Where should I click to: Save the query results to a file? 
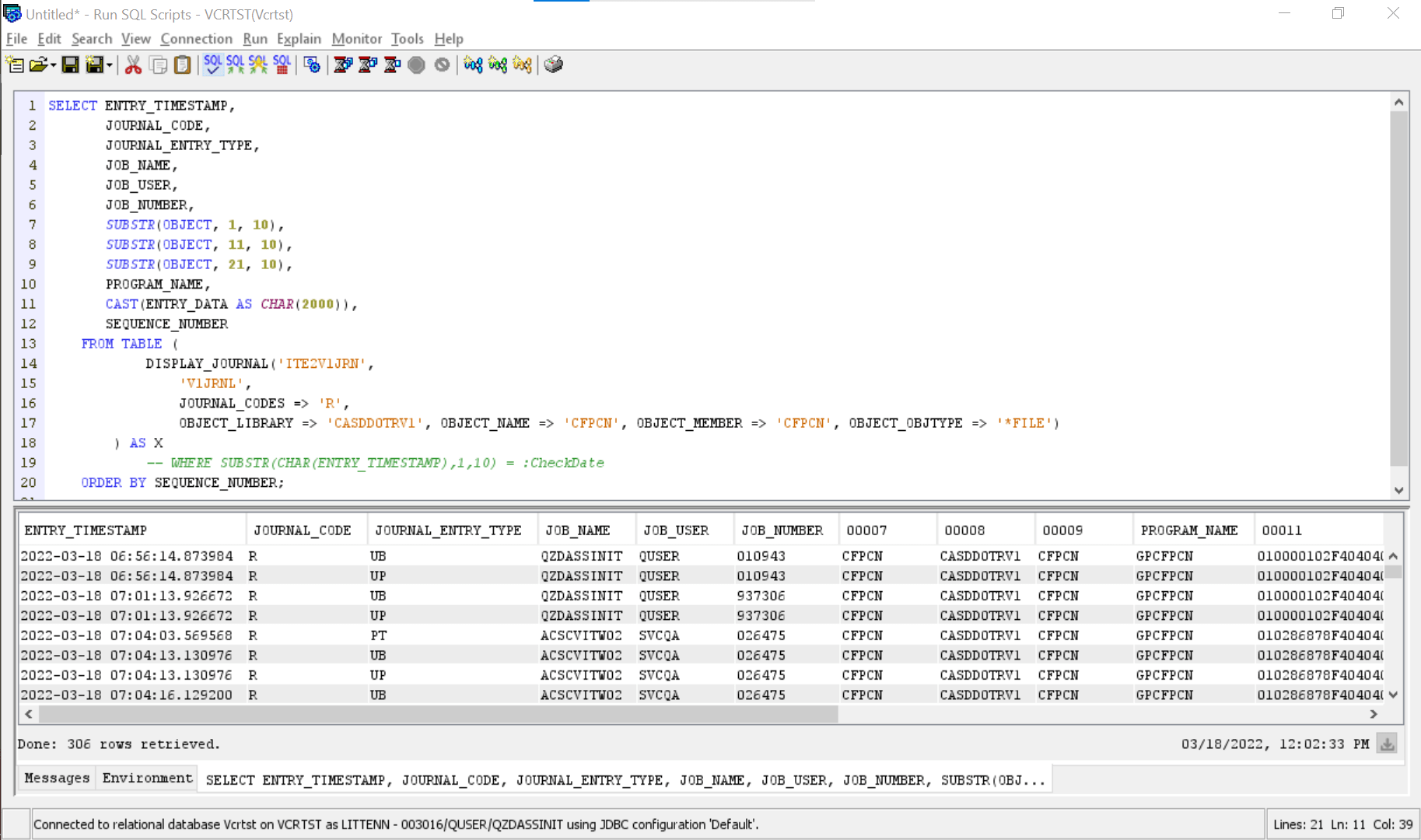(1388, 744)
